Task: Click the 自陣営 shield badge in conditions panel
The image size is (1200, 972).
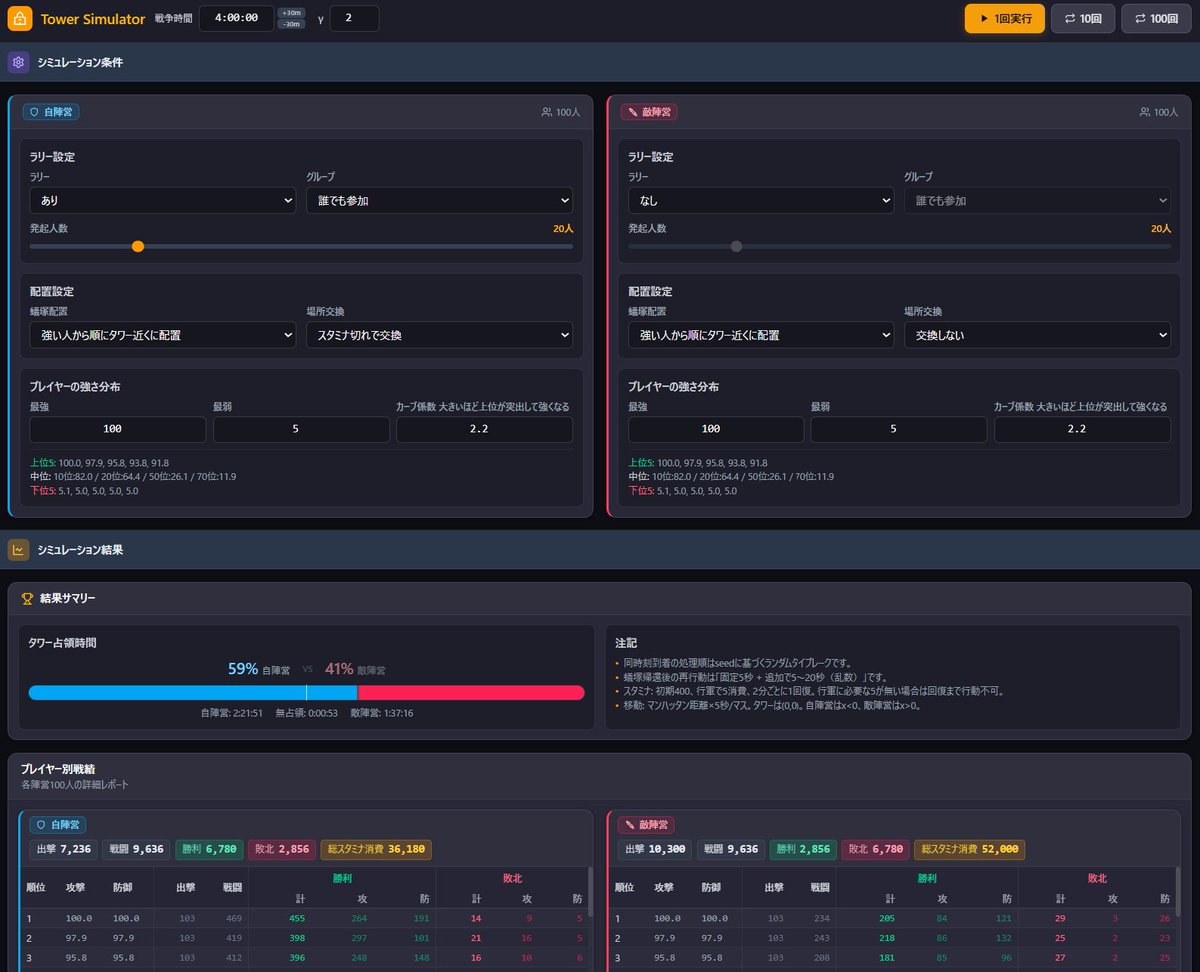Action: [x=51, y=112]
